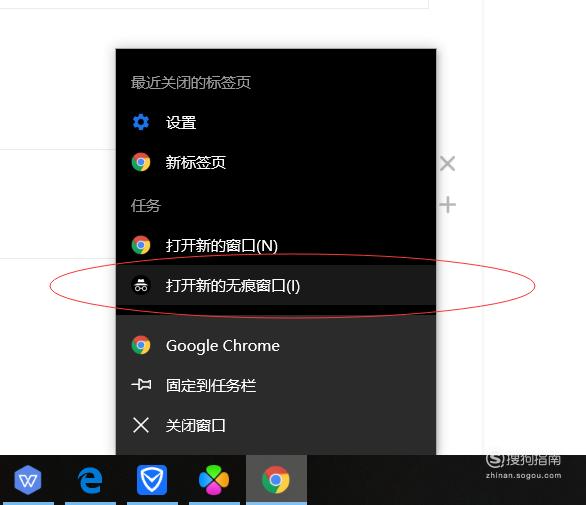Click the blue gear icon beside 设置
The image size is (586, 505).
[x=141, y=122]
